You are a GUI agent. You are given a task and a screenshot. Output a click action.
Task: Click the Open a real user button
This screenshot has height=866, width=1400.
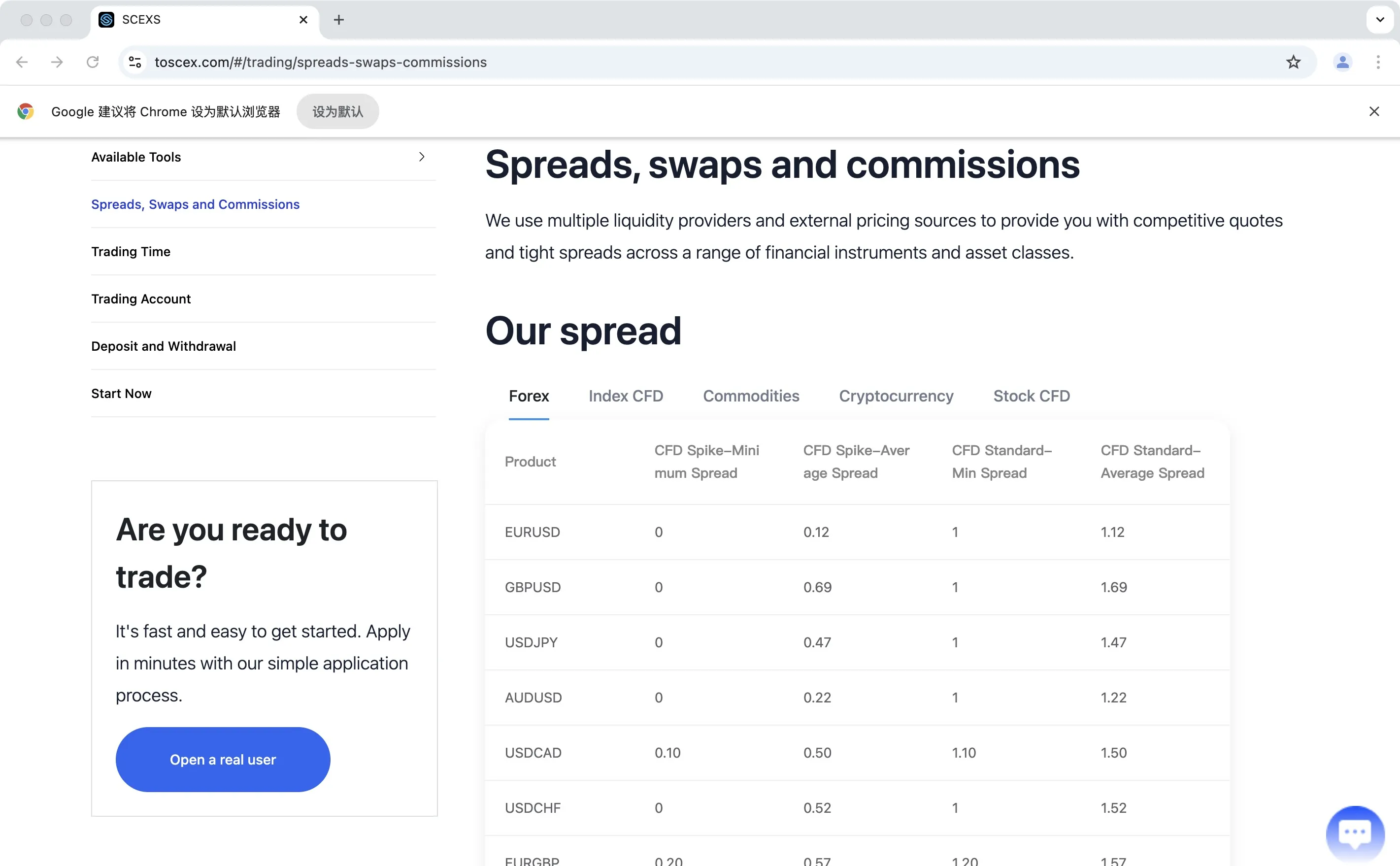223,760
